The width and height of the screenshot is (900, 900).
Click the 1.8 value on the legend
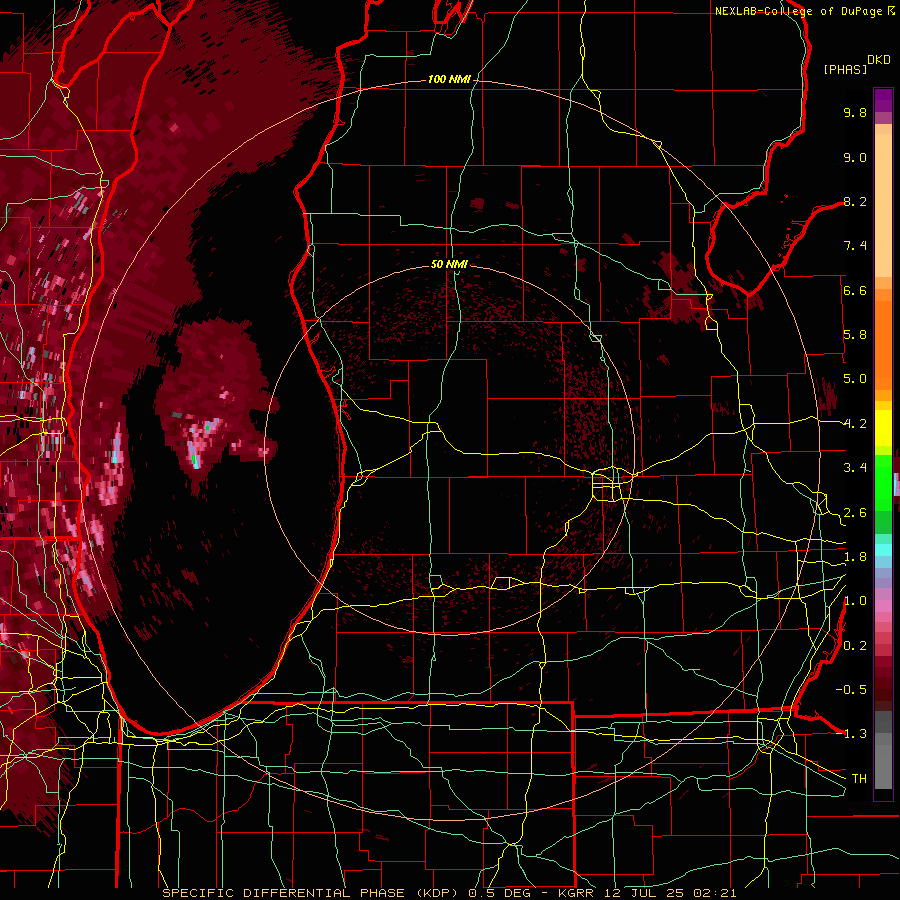point(855,557)
